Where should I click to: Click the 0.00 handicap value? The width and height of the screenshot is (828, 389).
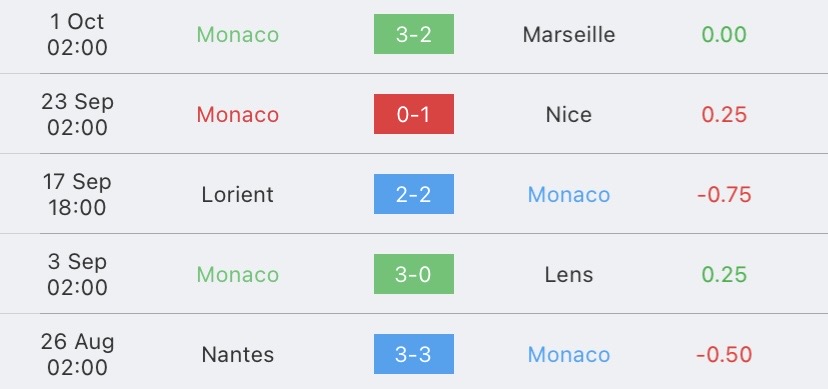(x=724, y=35)
